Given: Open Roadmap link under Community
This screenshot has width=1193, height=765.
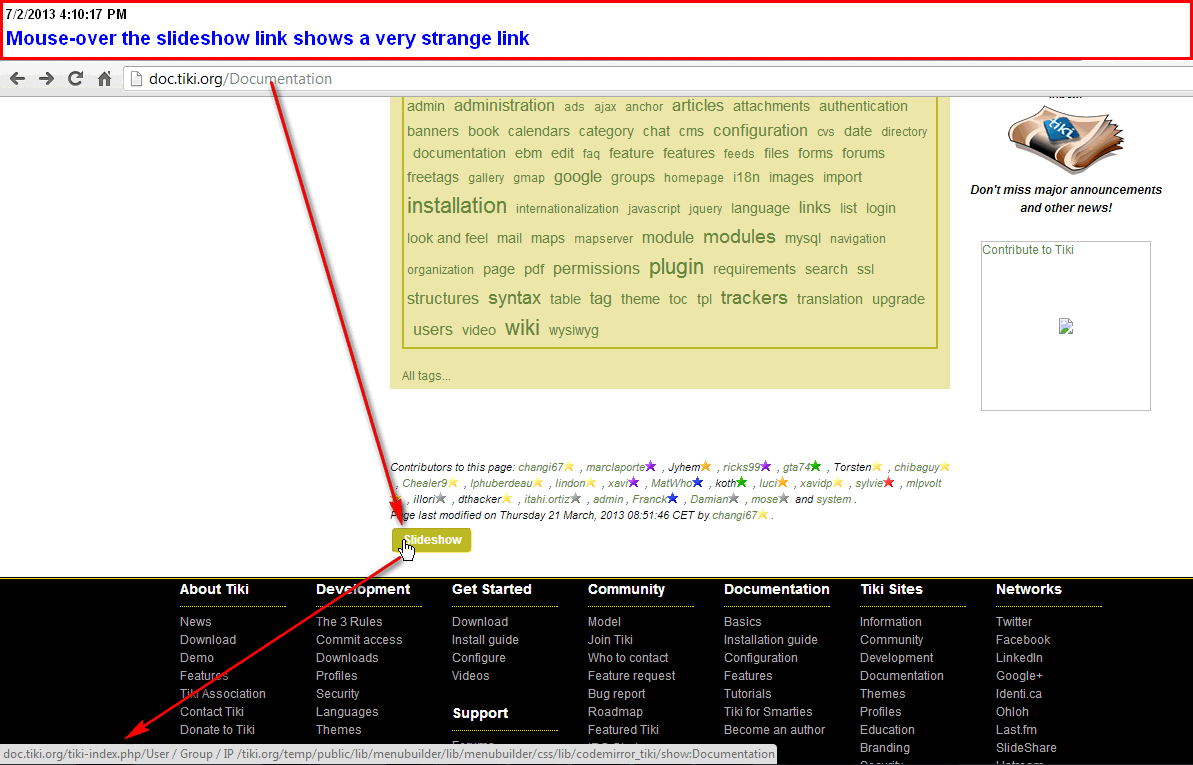Looking at the screenshot, I should pos(615,712).
